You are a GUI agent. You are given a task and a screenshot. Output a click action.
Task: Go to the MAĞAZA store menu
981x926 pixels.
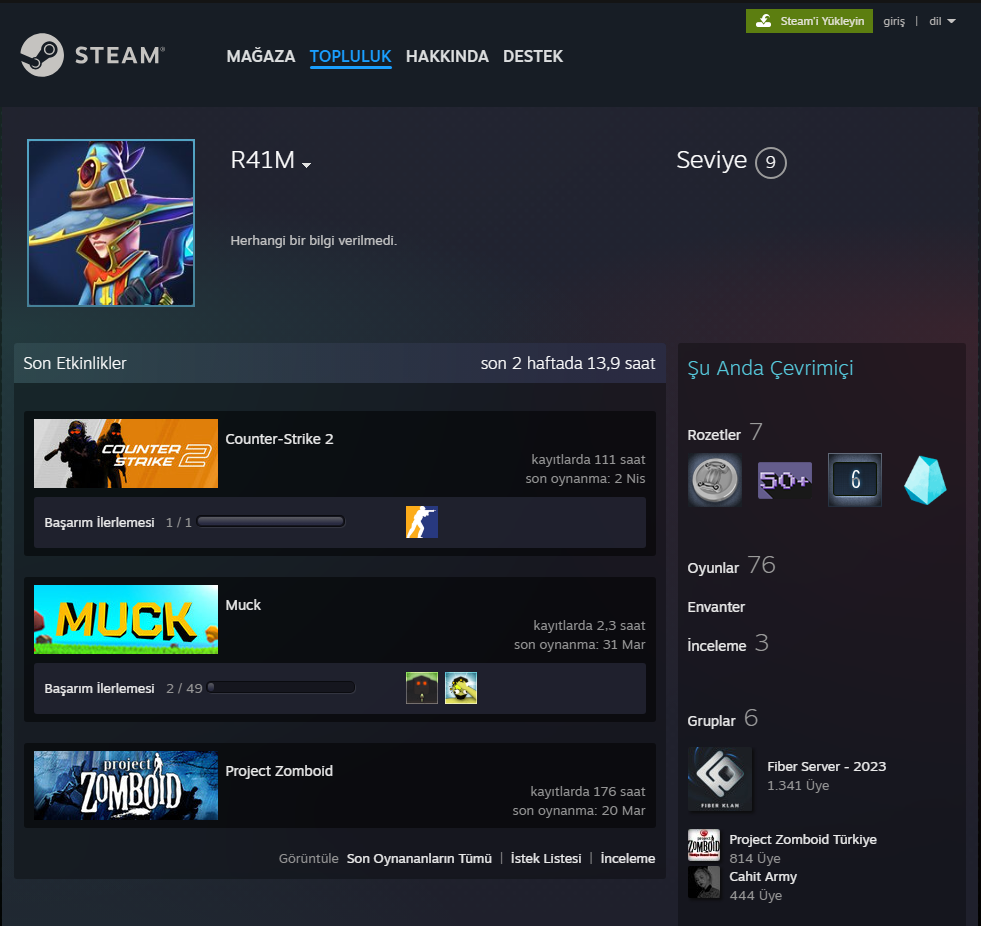tap(260, 56)
